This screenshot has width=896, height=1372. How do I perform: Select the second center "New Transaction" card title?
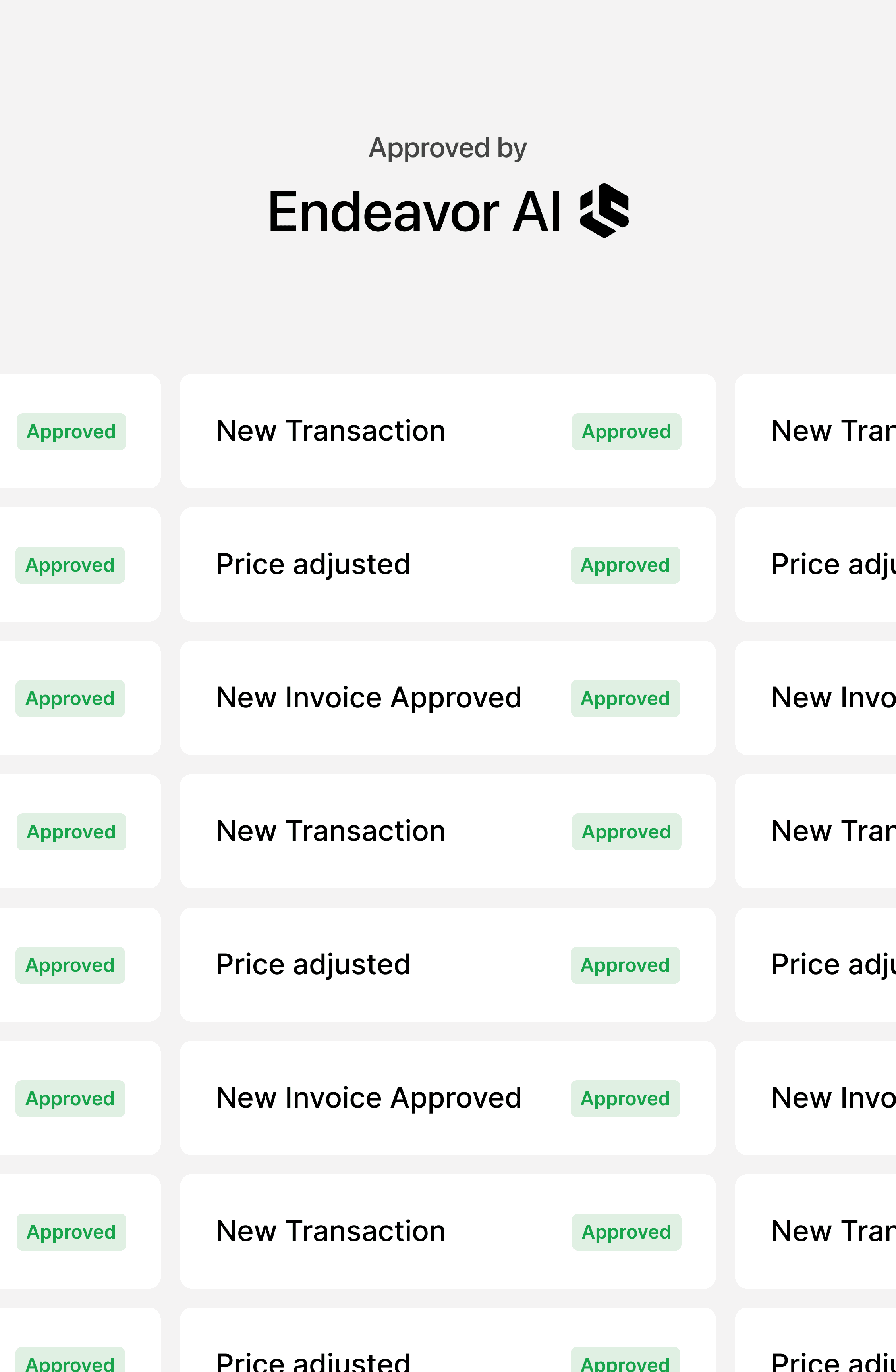pos(330,831)
